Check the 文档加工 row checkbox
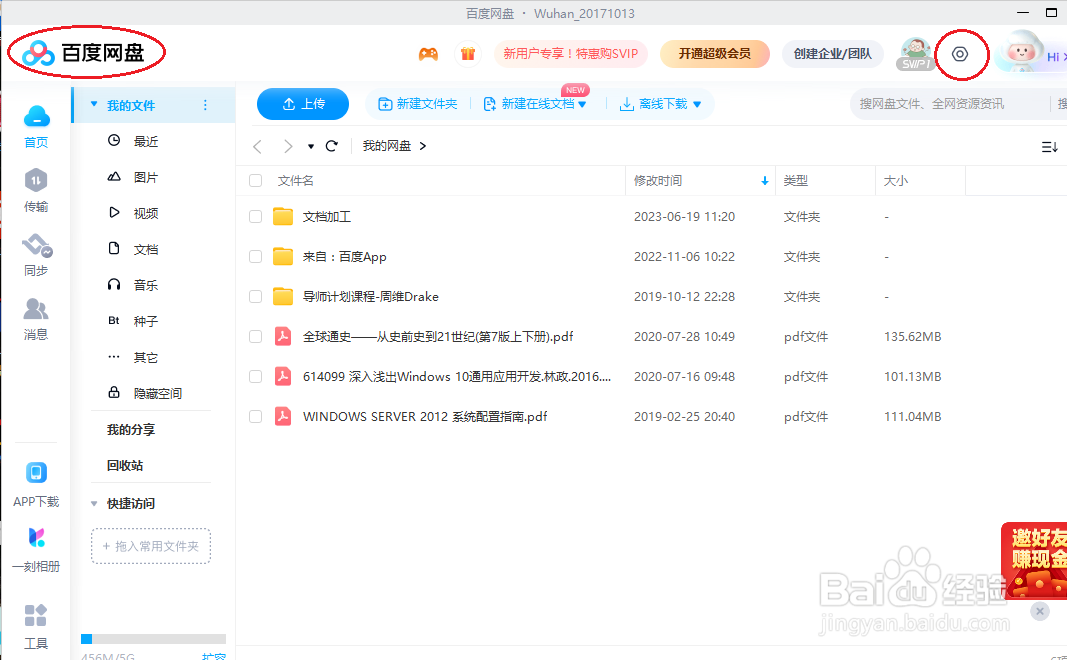 pos(255,216)
